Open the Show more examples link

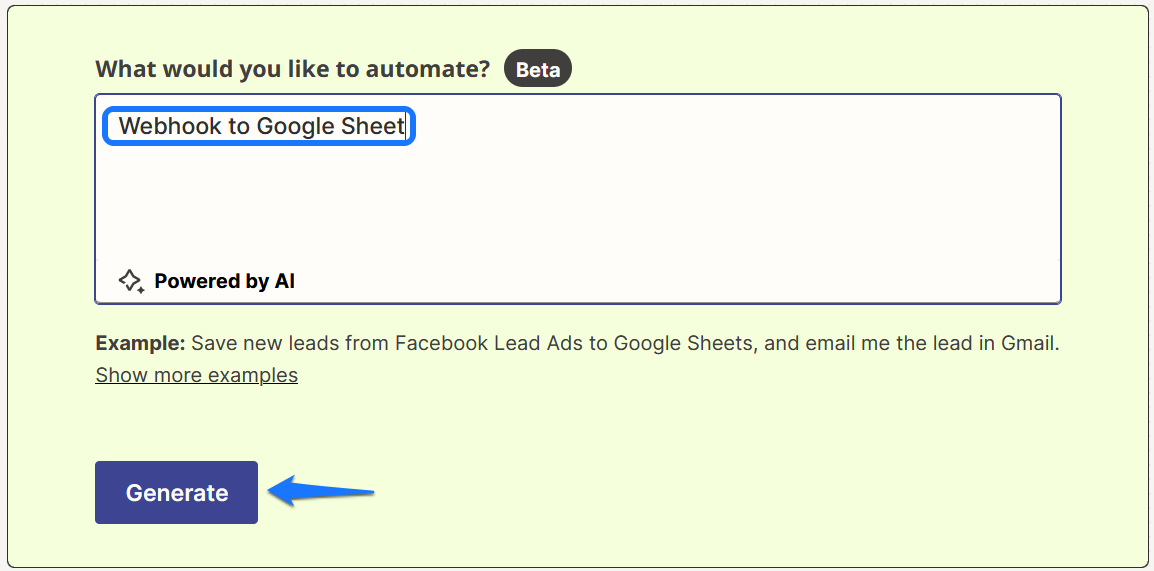(196, 375)
